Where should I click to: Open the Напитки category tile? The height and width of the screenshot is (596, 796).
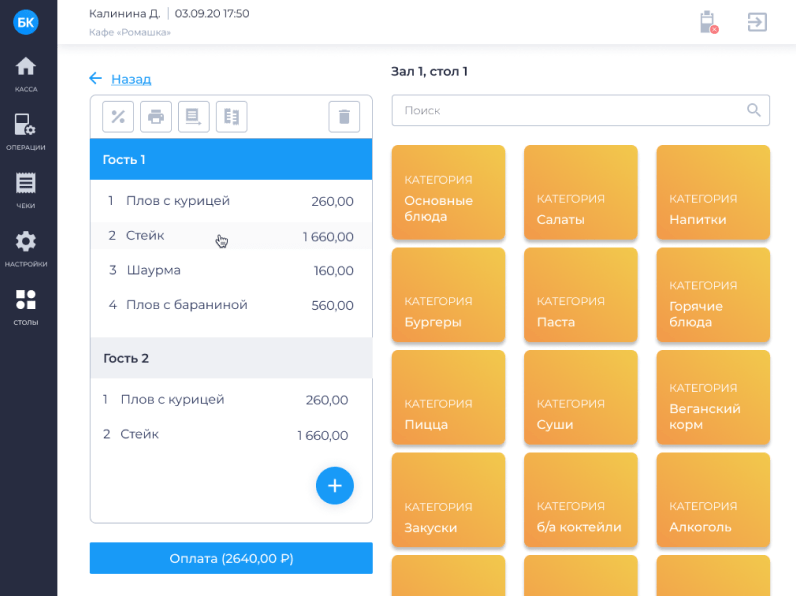[x=713, y=192]
